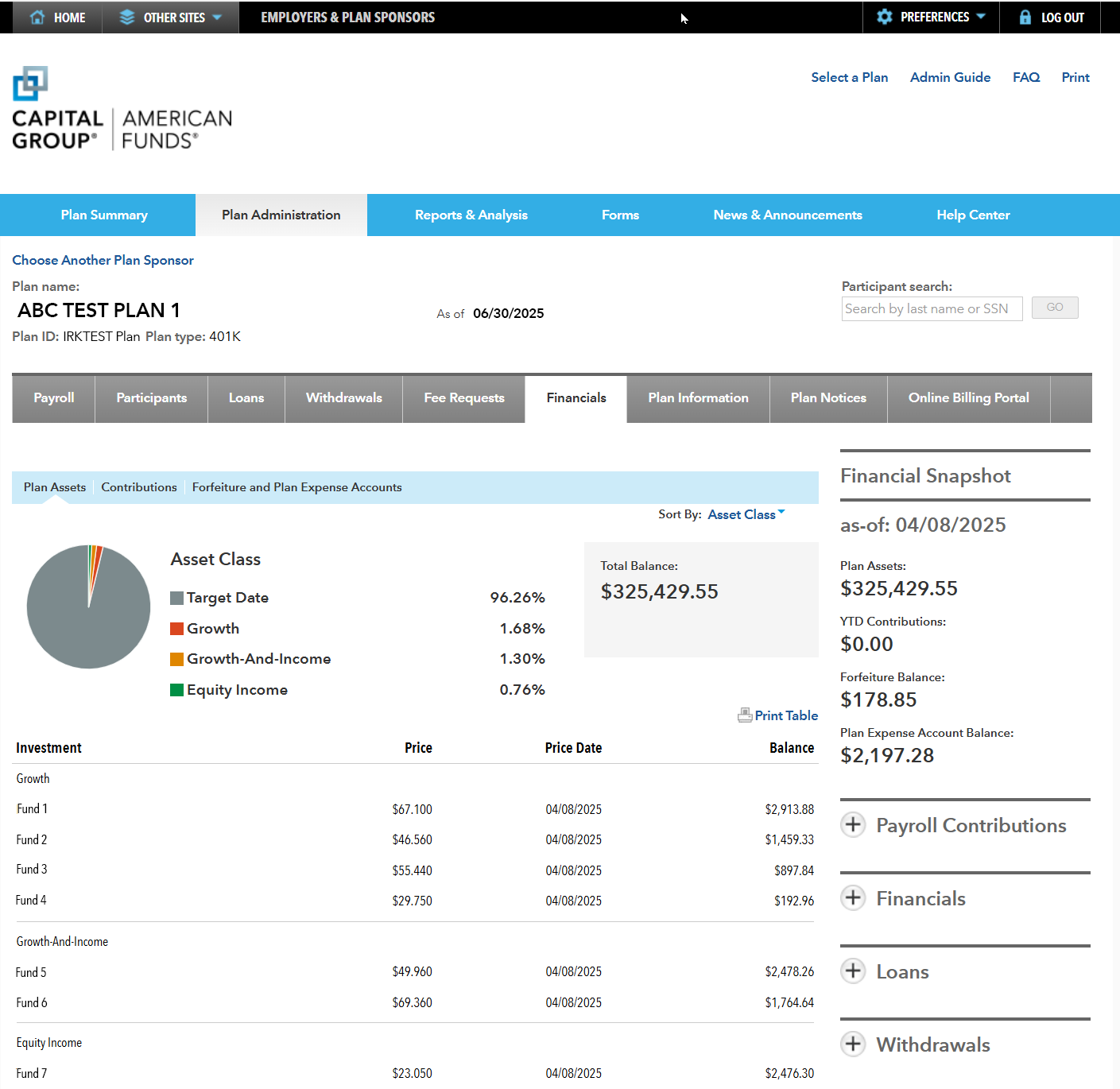Click the Choose Another Plan Sponsor link
1120x1089 pixels.
(103, 260)
